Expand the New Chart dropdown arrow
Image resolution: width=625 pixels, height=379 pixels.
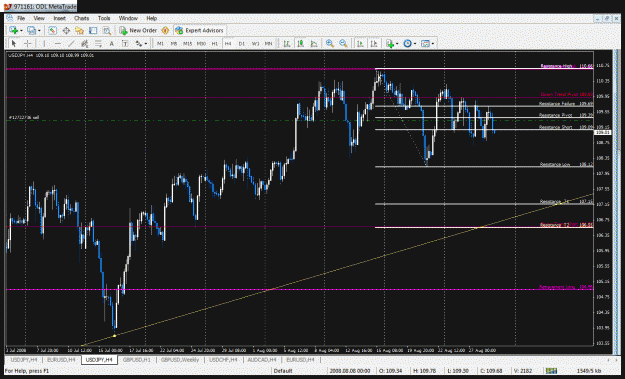click(21, 31)
